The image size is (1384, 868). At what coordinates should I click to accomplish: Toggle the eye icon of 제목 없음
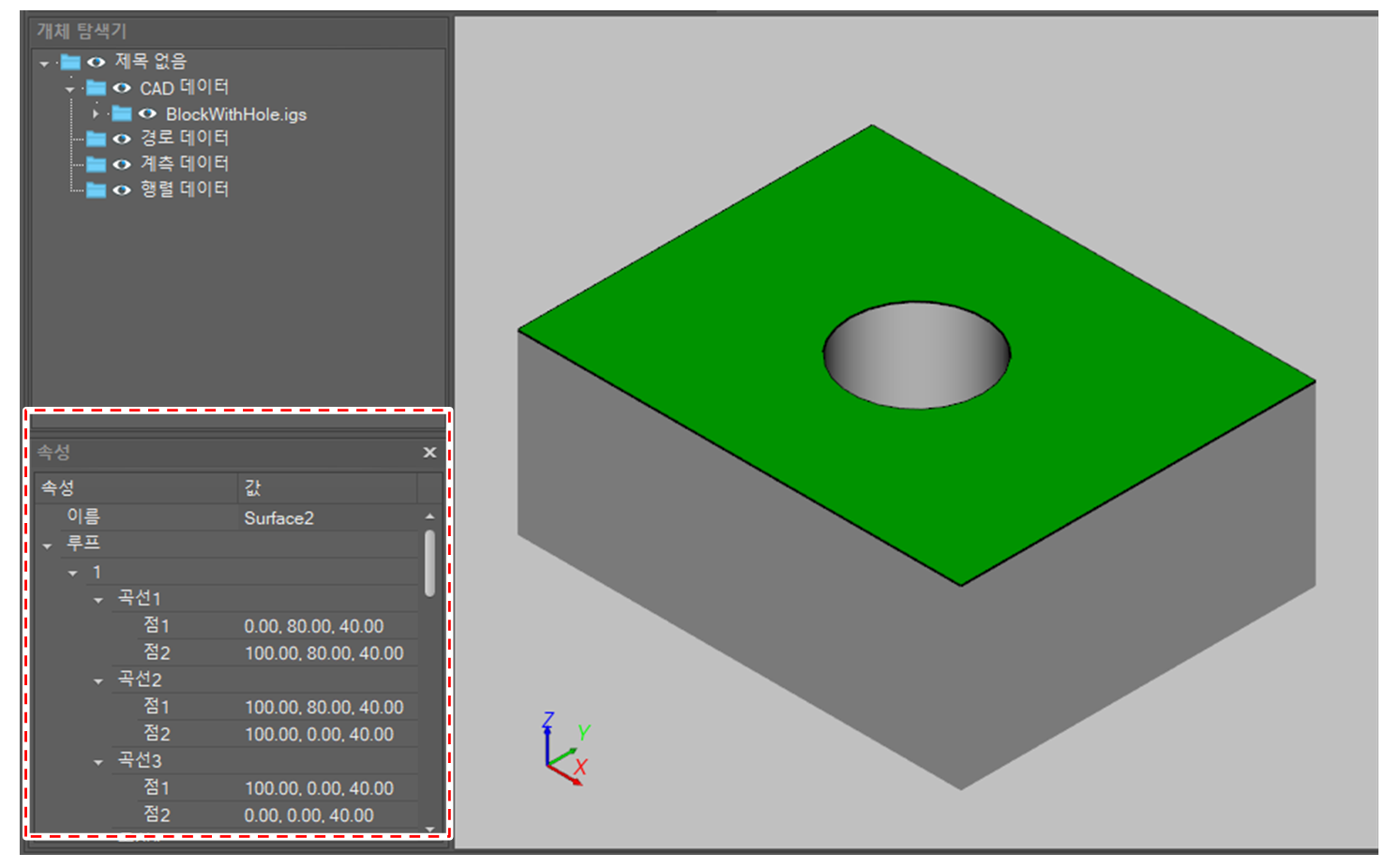96,61
